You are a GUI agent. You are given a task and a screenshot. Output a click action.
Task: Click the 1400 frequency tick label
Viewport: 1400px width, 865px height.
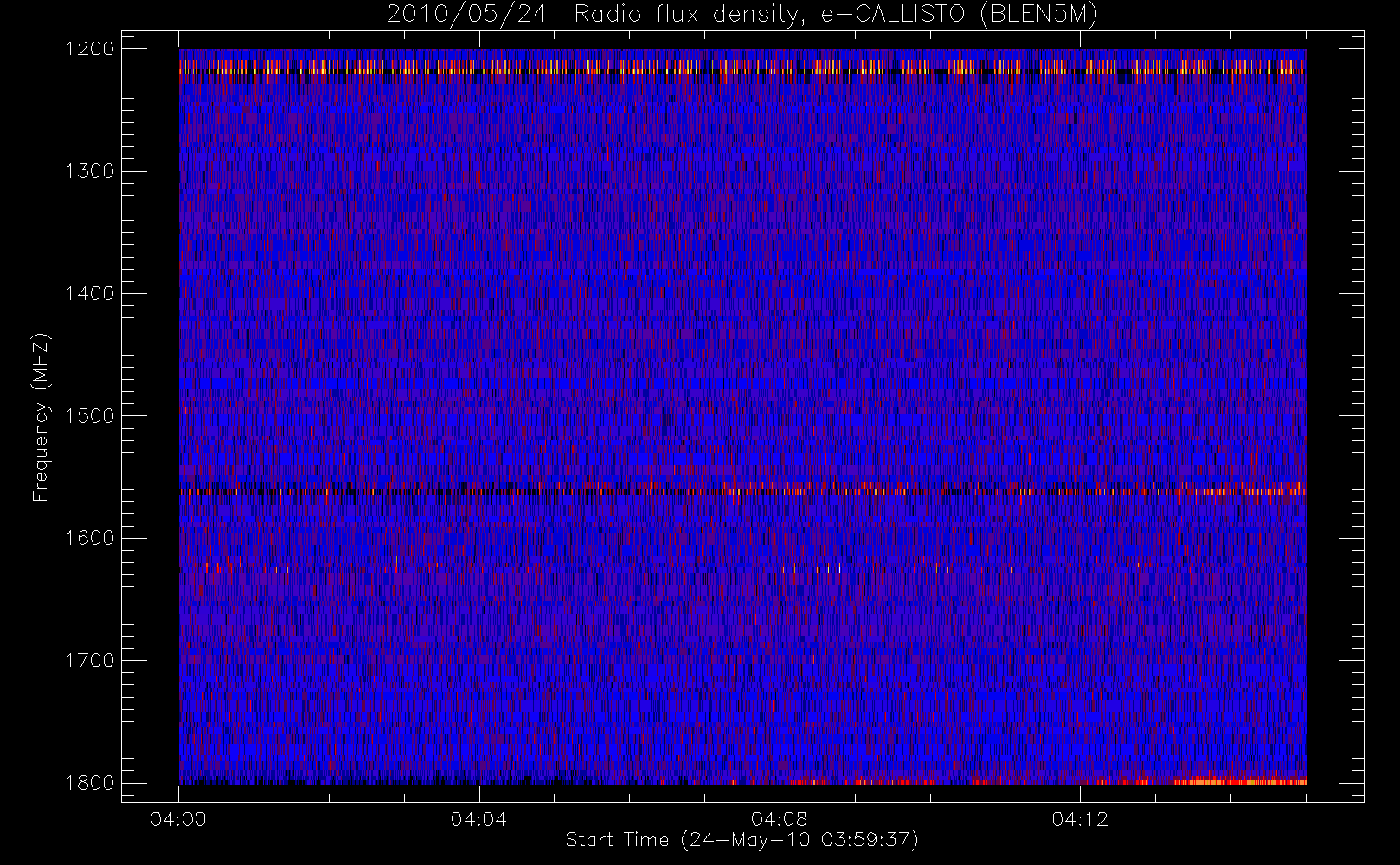click(x=90, y=293)
